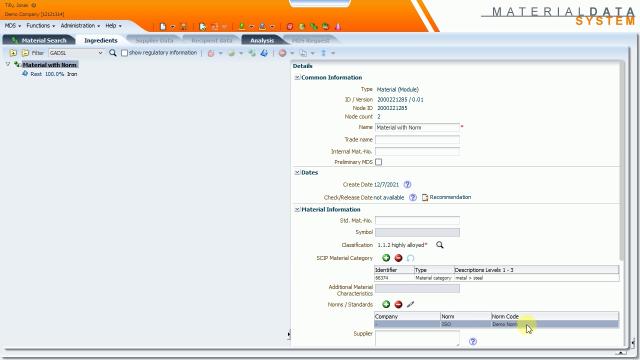This screenshot has height=360, width=640.
Task: Click the blue up-down arrow icon
Action: [324, 53]
